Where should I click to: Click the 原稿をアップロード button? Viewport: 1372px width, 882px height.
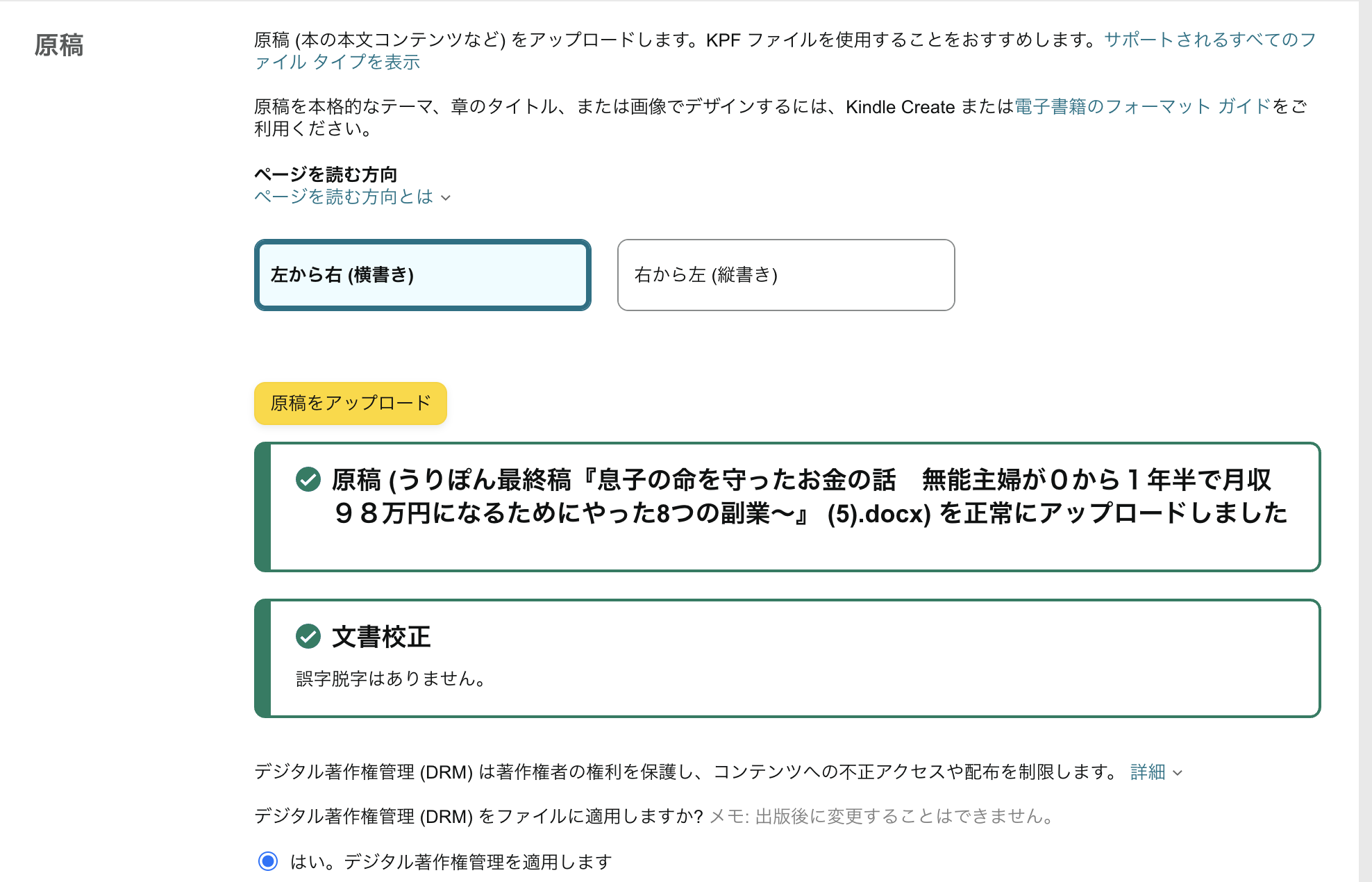tap(350, 403)
